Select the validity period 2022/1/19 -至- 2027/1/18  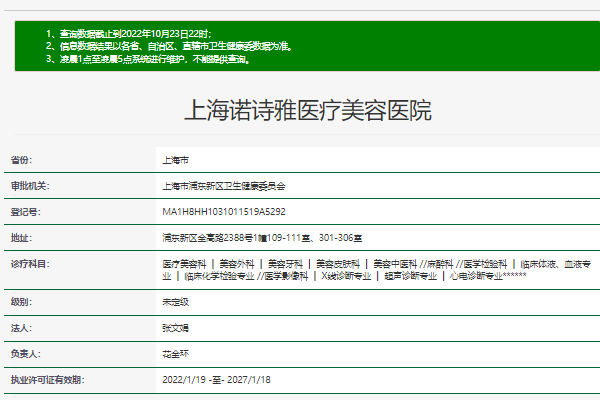tap(217, 380)
